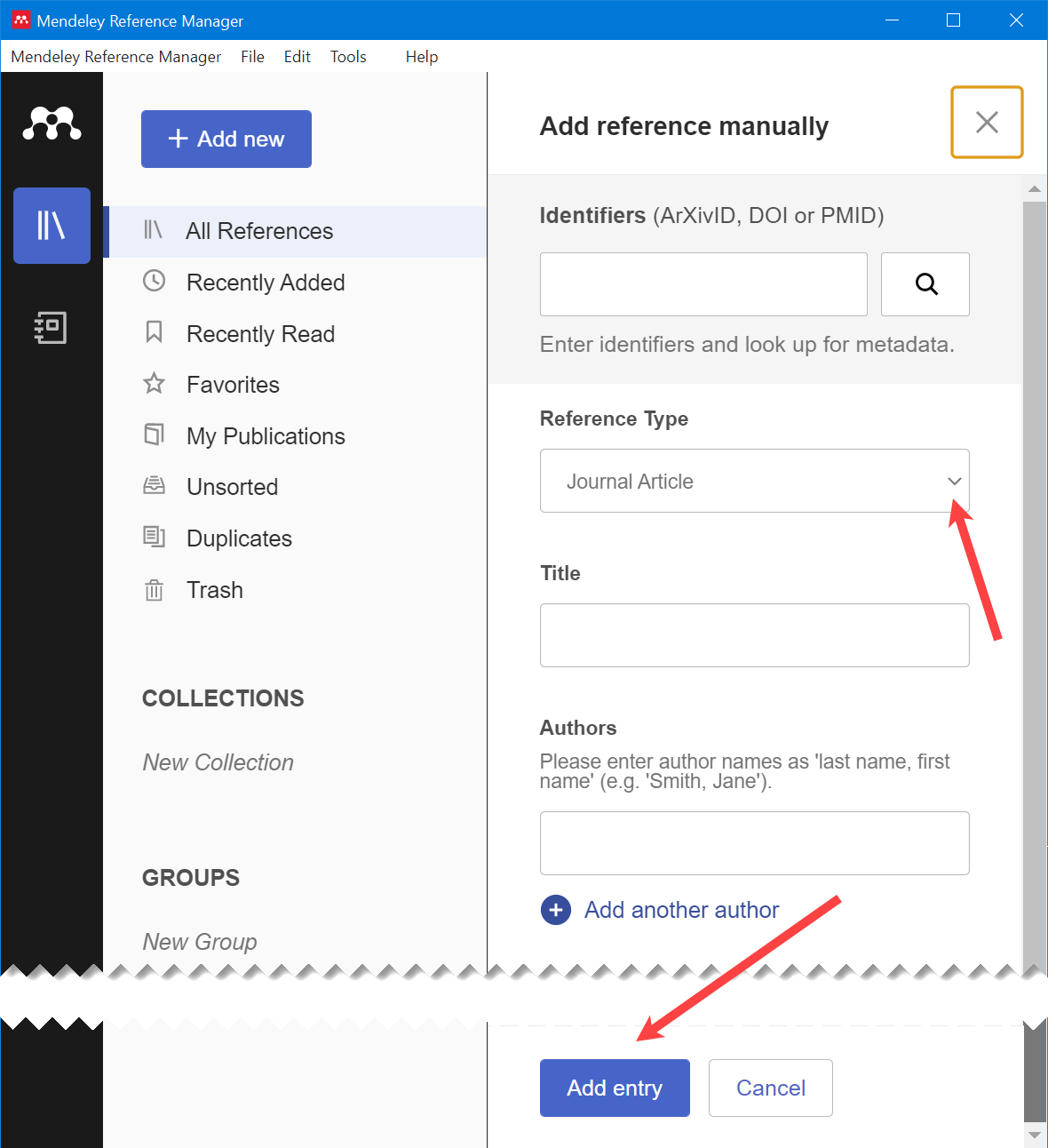
Task: Close the Add reference manually panel
Action: 987,123
